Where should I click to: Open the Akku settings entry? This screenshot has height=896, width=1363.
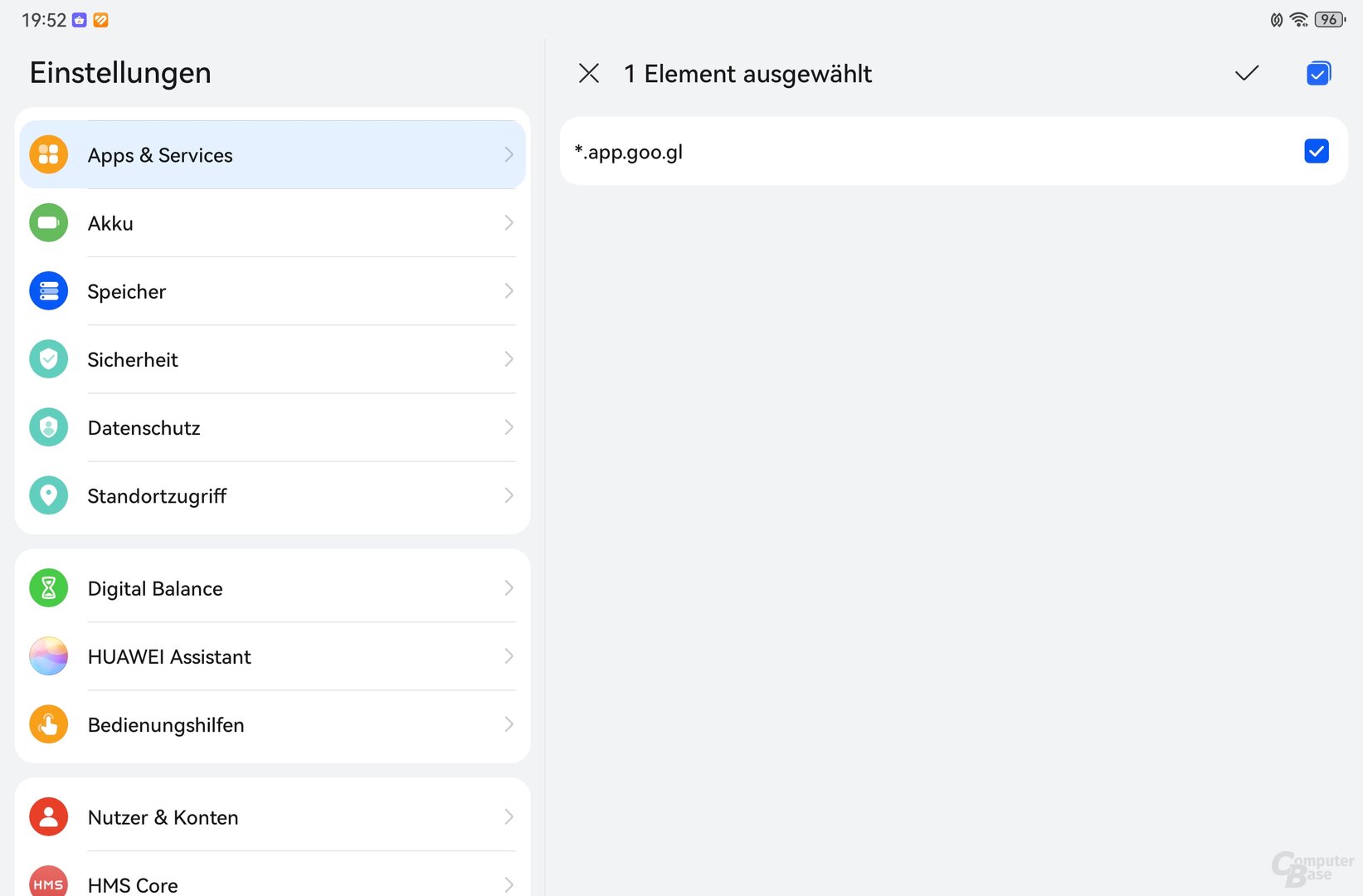click(272, 222)
